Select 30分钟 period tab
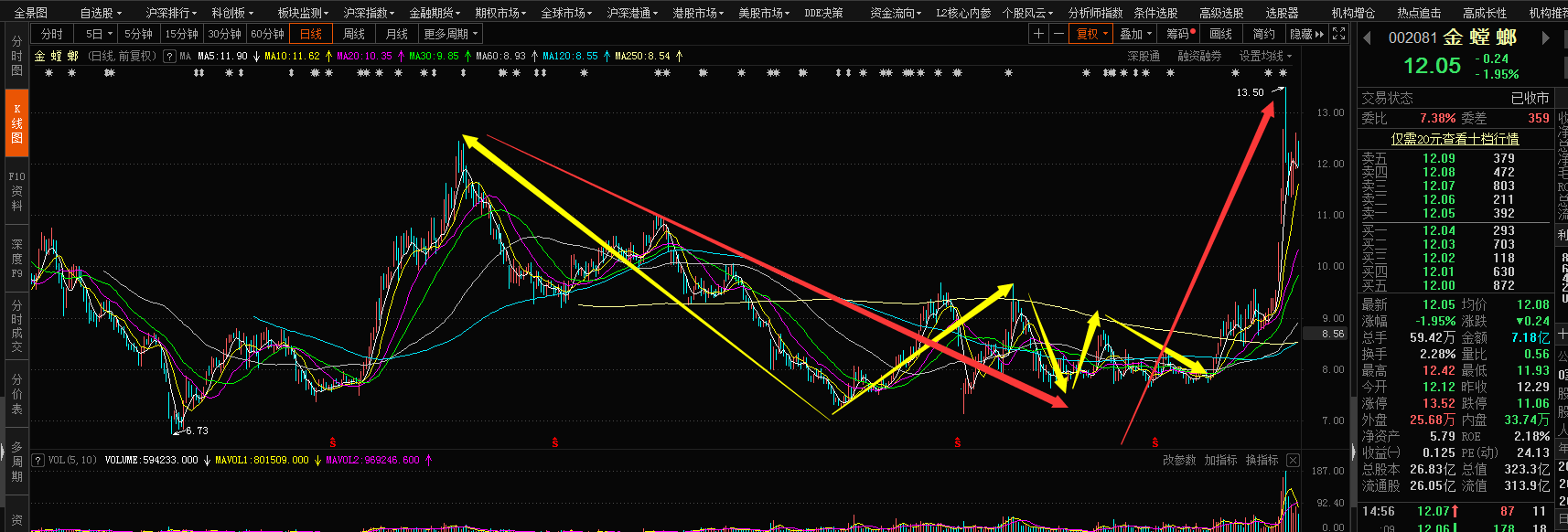Screen dimensions: 1568x532 pos(224,34)
